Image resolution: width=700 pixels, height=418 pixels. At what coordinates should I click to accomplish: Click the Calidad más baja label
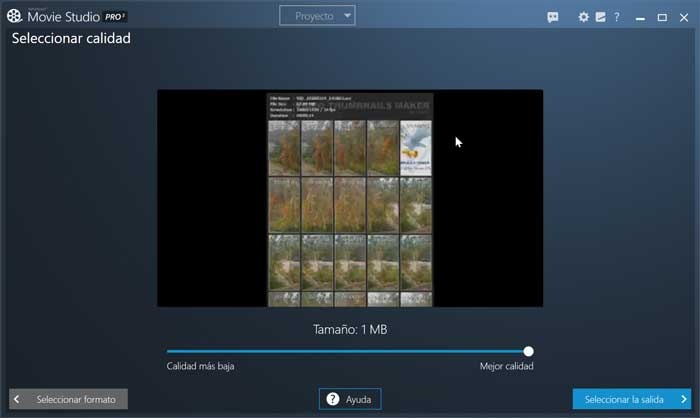point(200,366)
